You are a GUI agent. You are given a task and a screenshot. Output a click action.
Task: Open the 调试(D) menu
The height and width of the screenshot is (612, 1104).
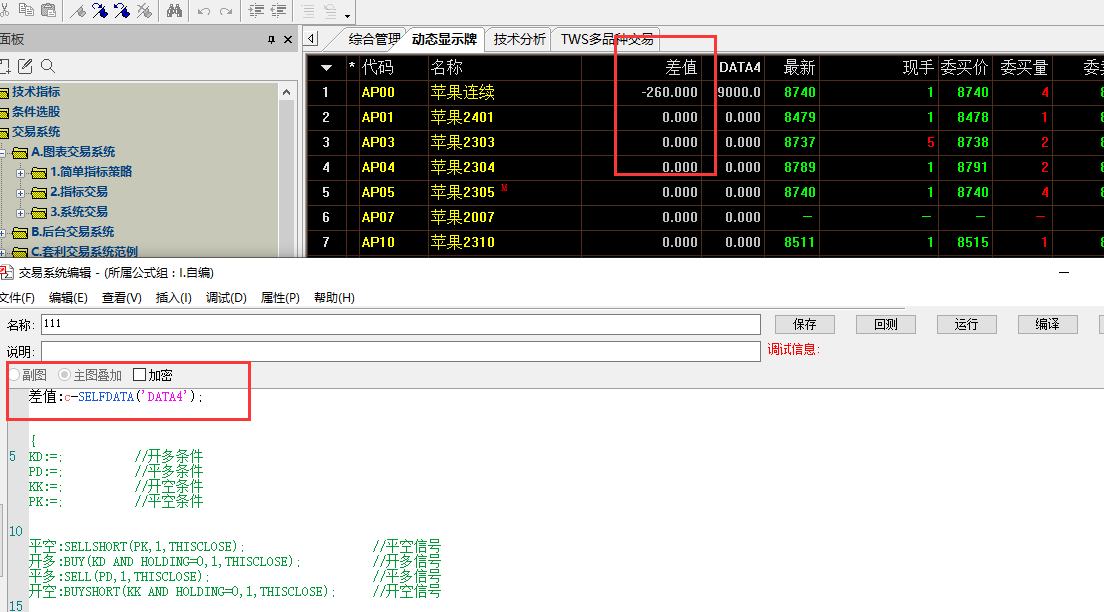pos(226,298)
